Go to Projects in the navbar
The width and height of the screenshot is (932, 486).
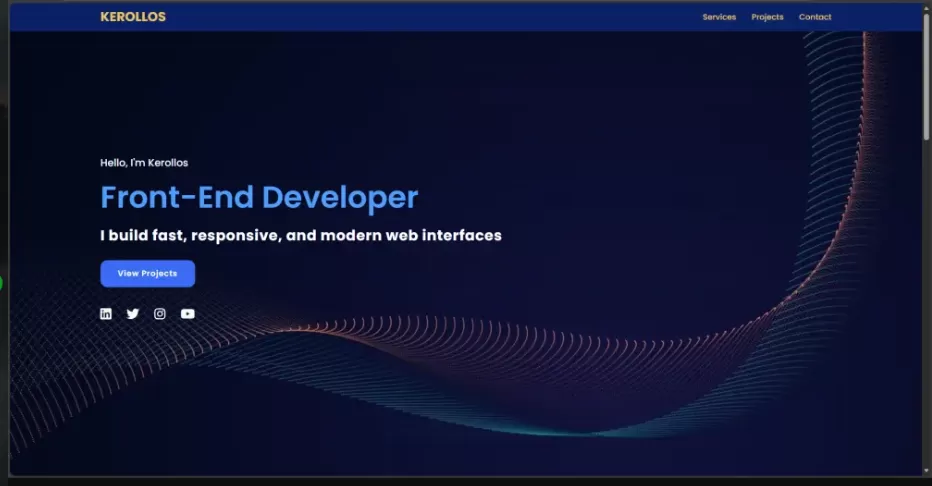point(767,17)
